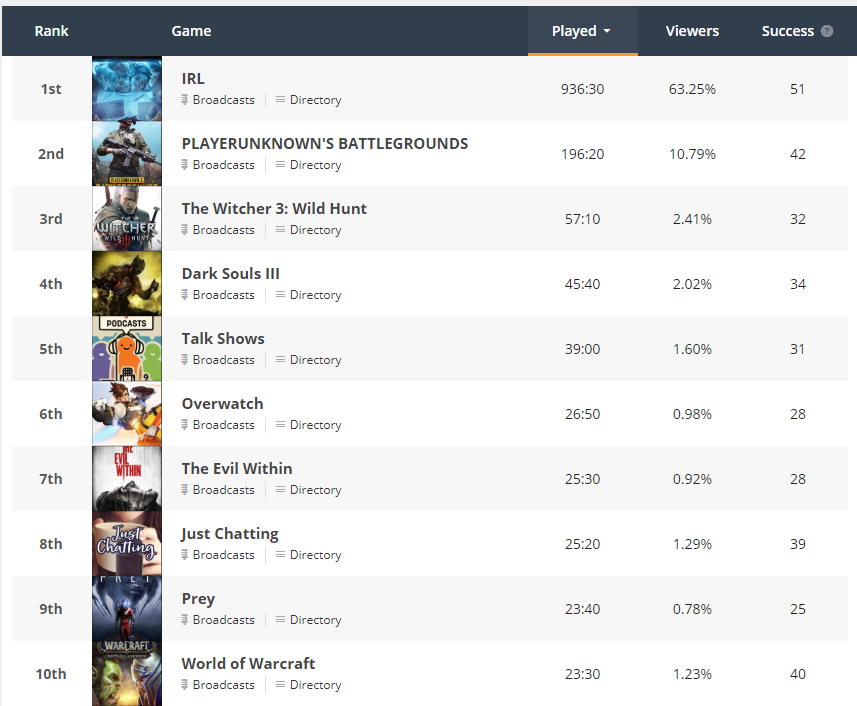Viewport: 857px width, 706px height.
Task: Click the Played sort dropdown arrow
Action: 607,32
